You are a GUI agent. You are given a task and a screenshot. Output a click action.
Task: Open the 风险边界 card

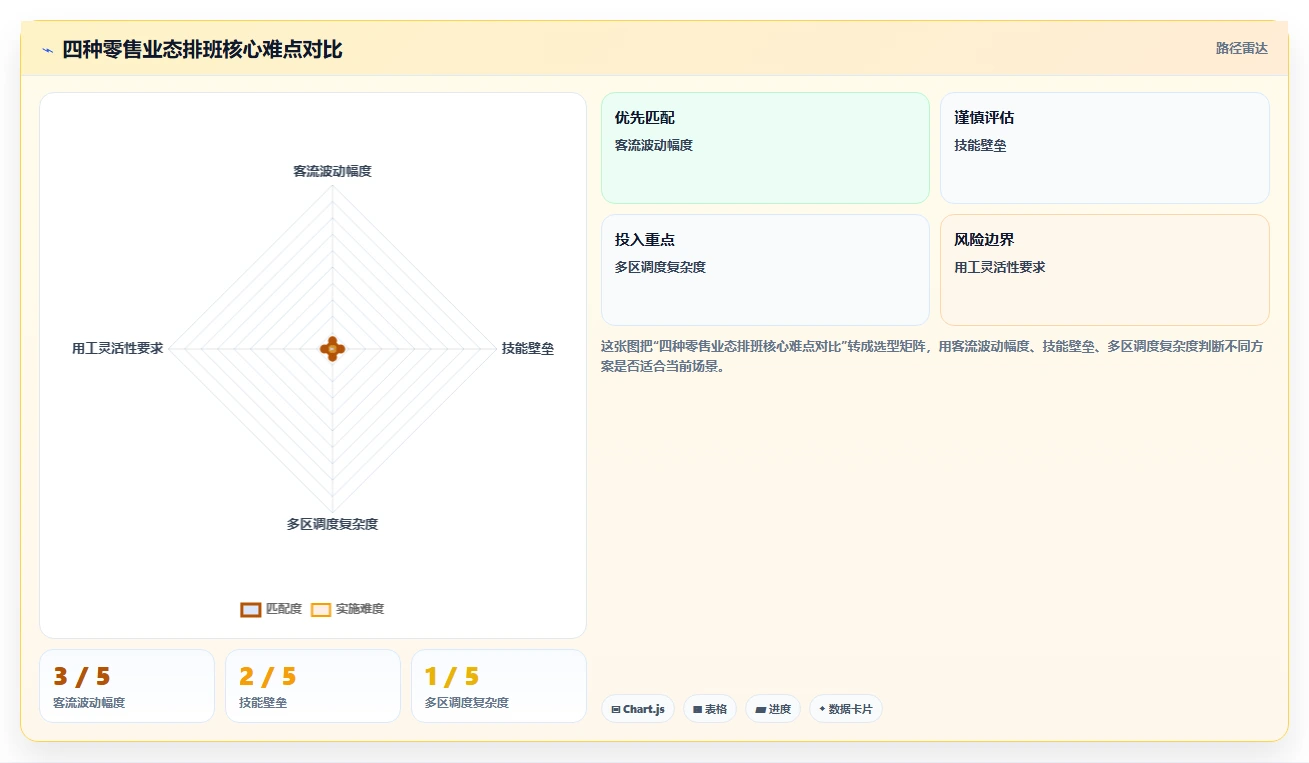(x=1105, y=270)
